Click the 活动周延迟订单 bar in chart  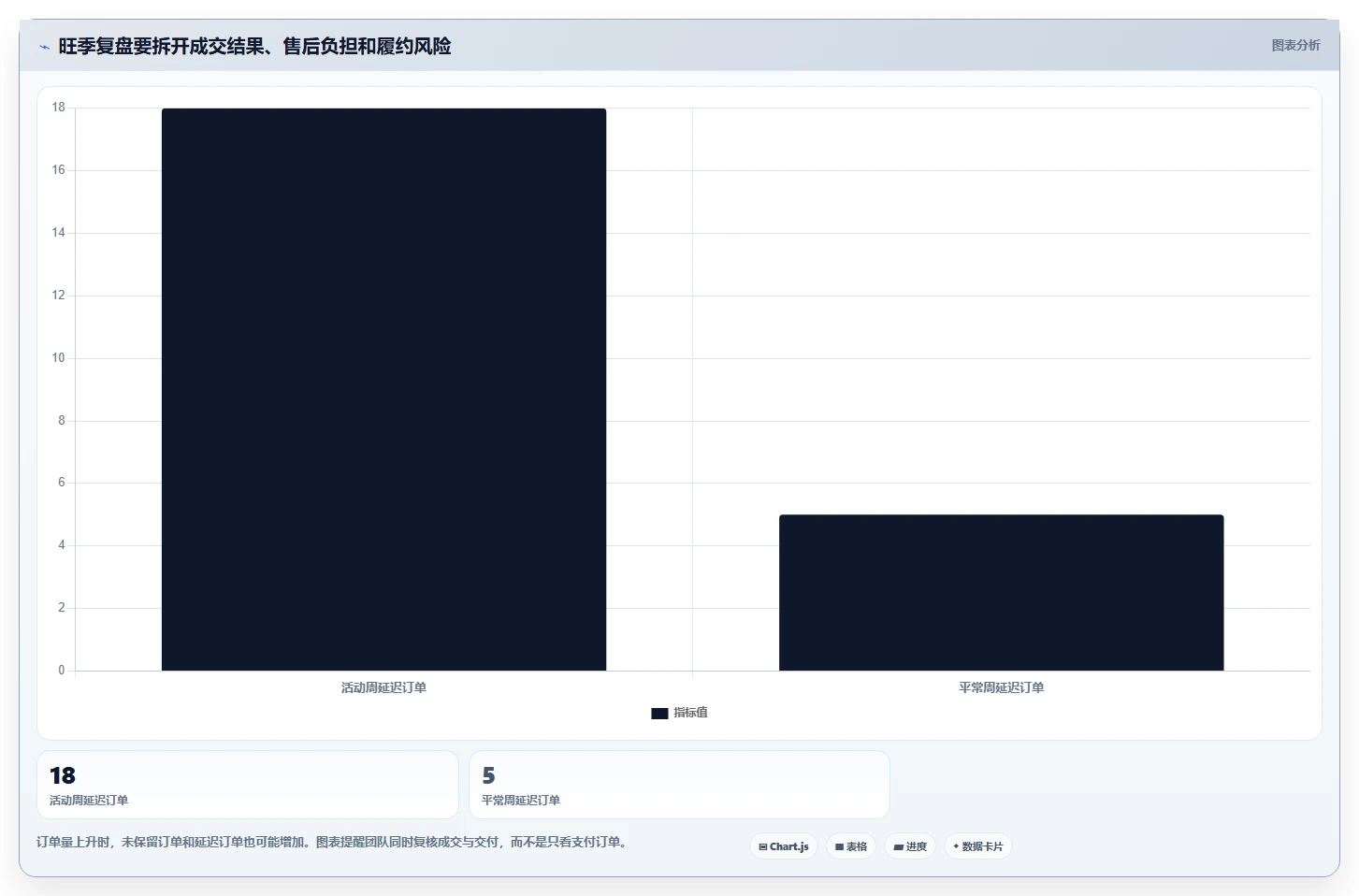tap(383, 389)
